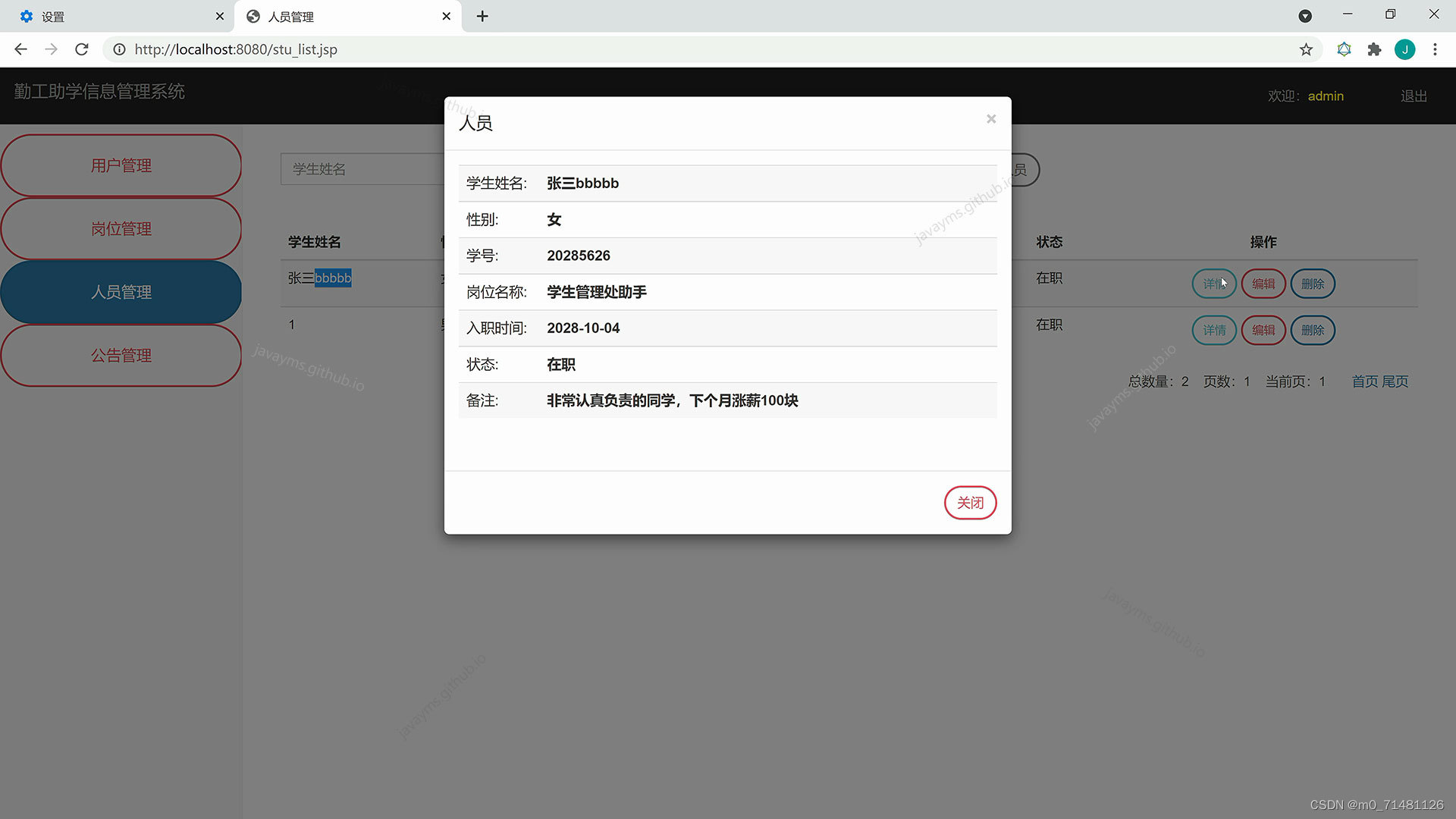1456x819 pixels.
Task: Click the 张三bbbbb table cell
Action: pos(319,278)
